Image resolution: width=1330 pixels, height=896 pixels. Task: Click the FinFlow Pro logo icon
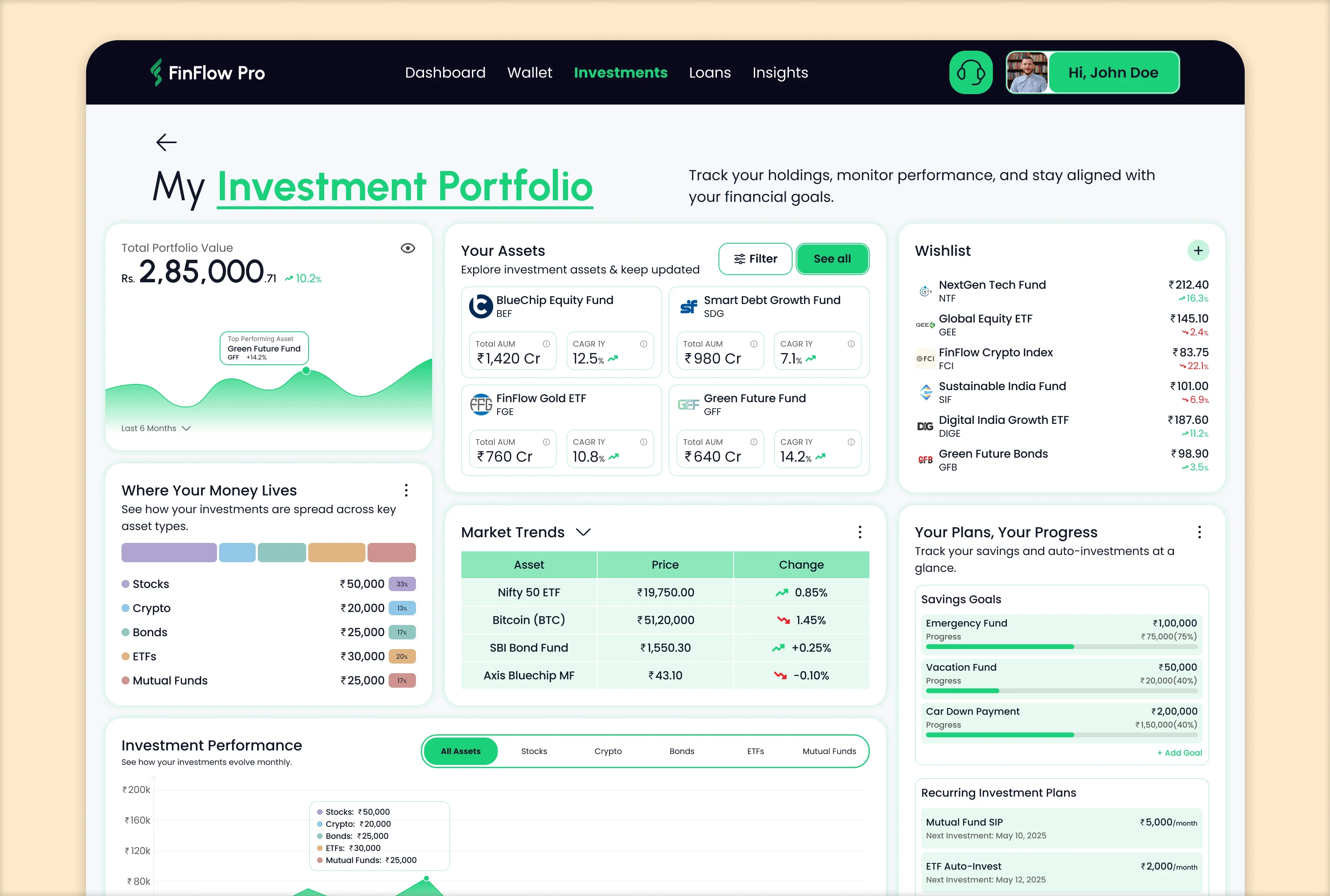(156, 72)
